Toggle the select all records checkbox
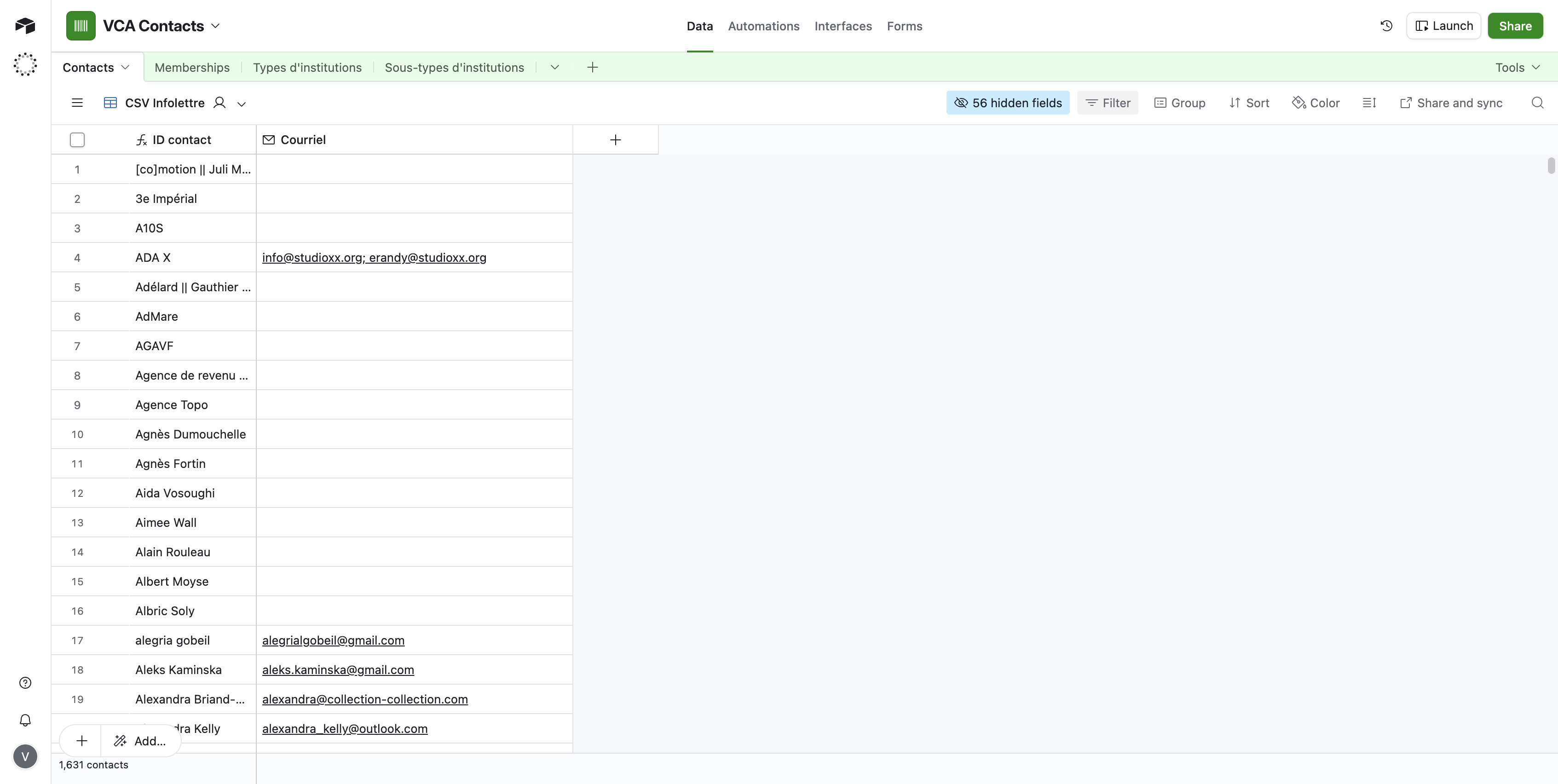This screenshot has width=1558, height=784. tap(77, 140)
